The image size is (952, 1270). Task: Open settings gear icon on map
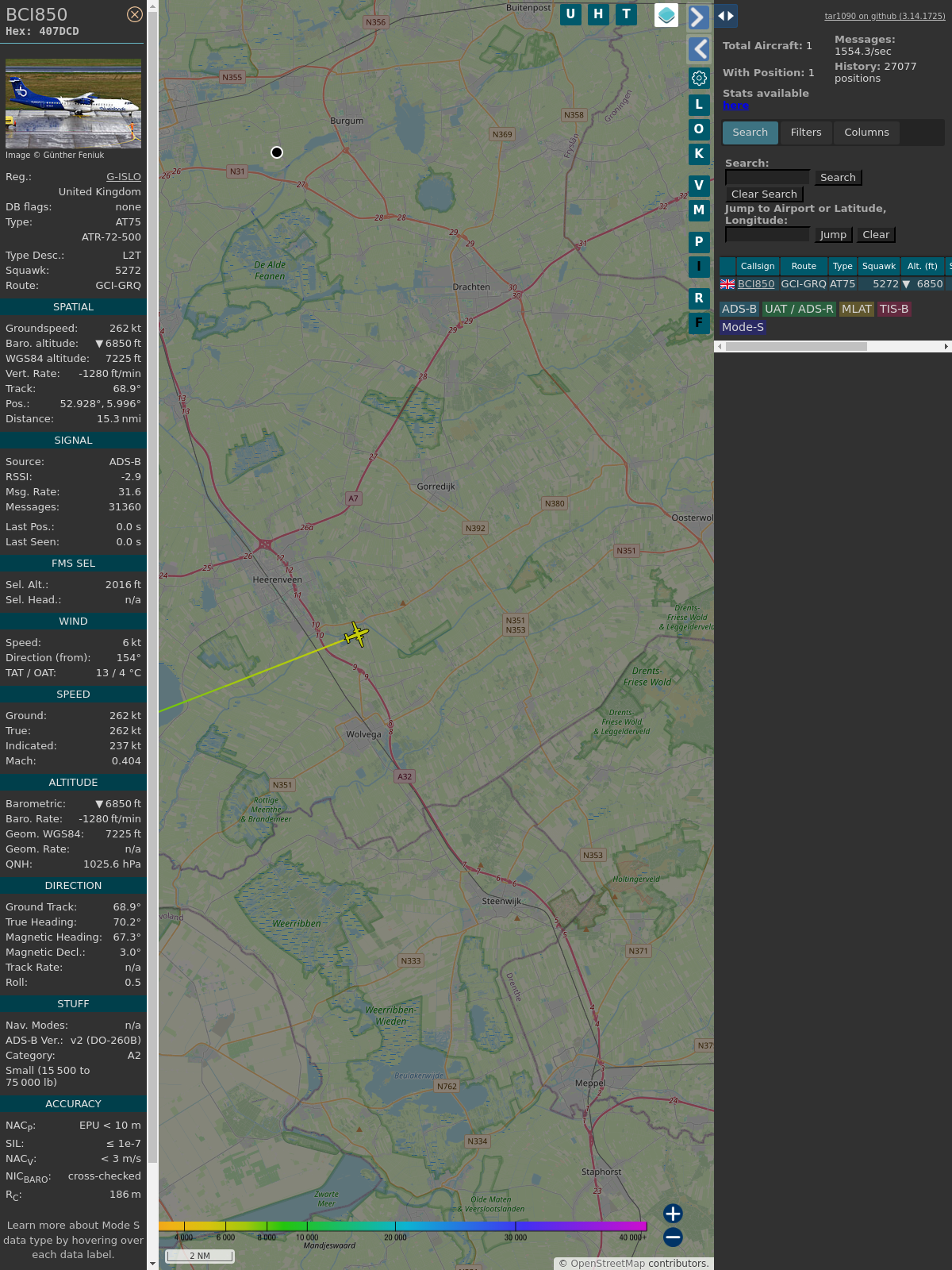click(x=699, y=78)
